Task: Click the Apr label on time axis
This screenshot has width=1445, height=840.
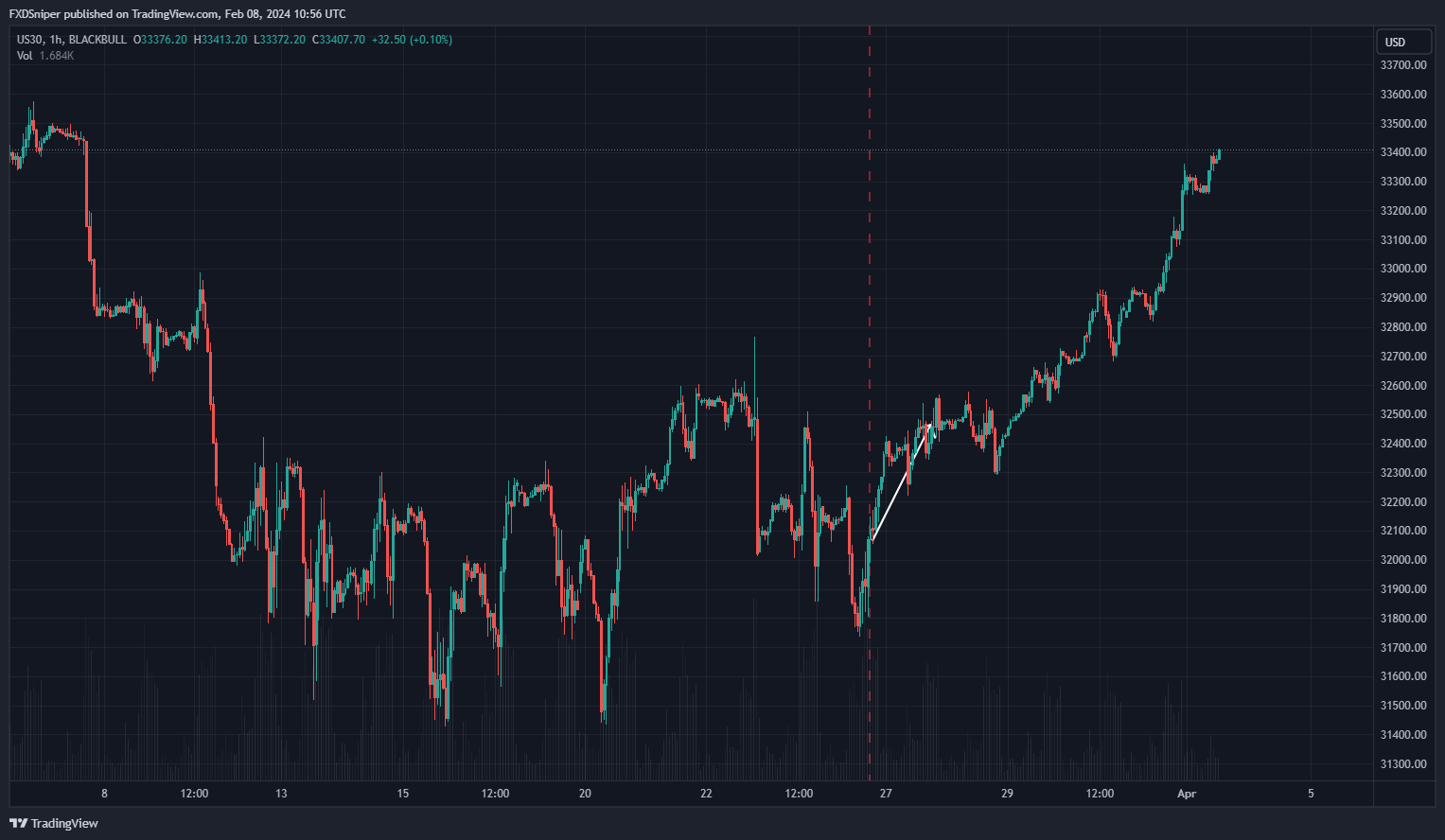Action: tap(1187, 794)
